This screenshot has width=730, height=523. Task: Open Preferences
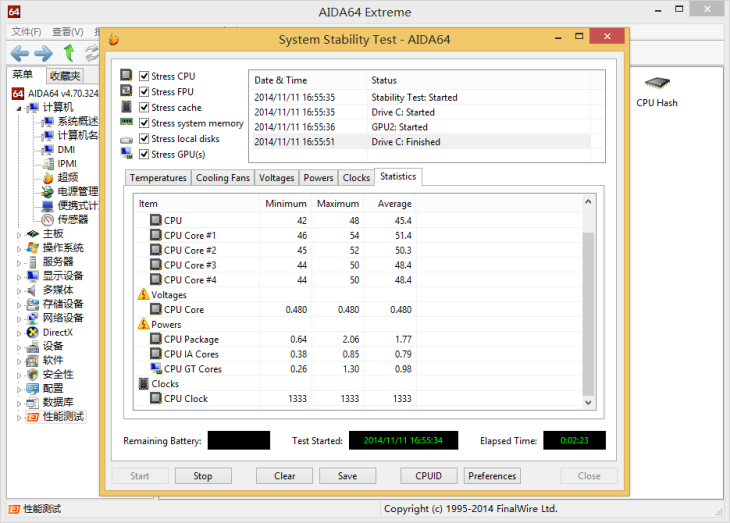(492, 475)
